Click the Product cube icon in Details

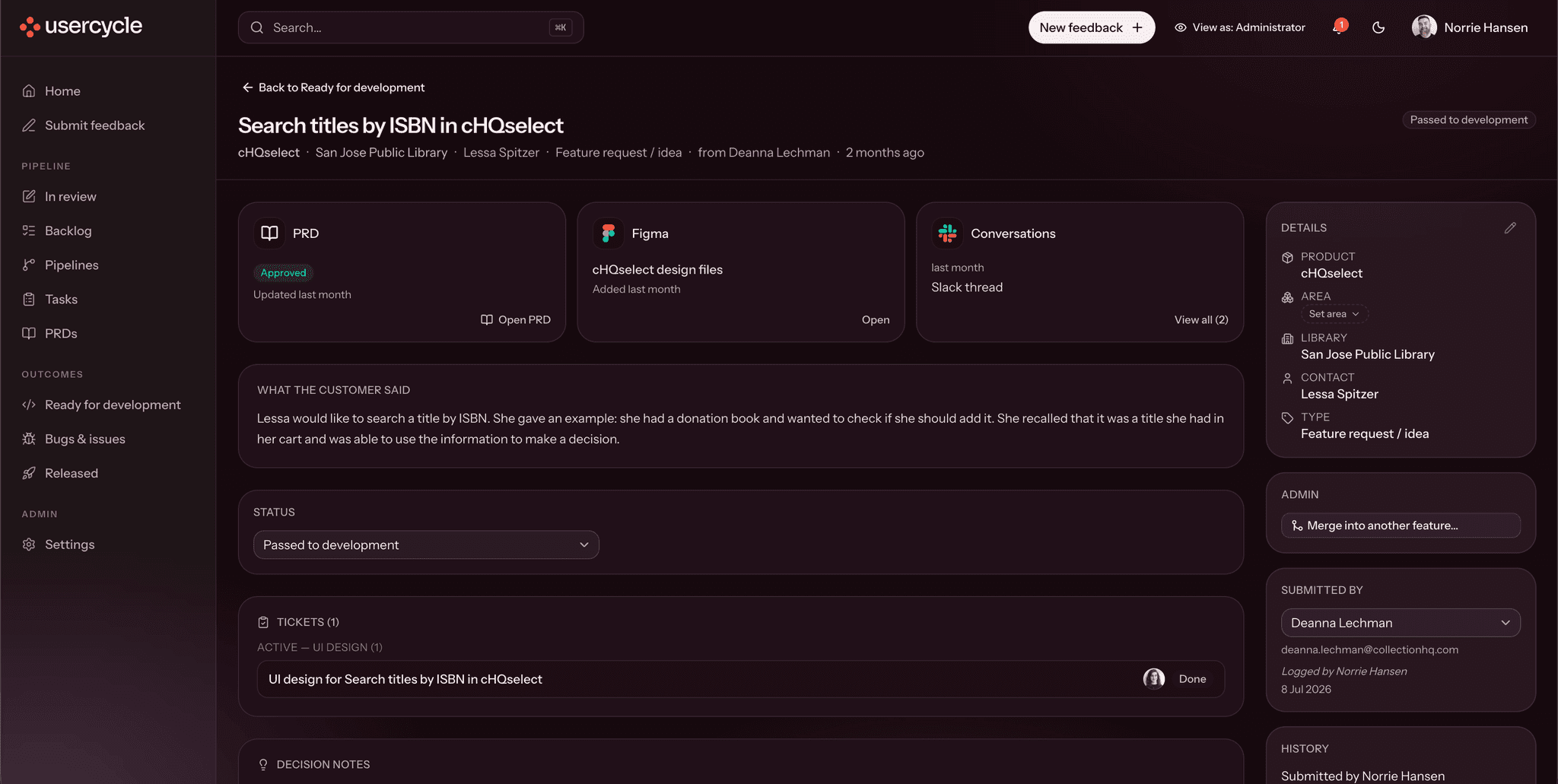coord(1287,258)
